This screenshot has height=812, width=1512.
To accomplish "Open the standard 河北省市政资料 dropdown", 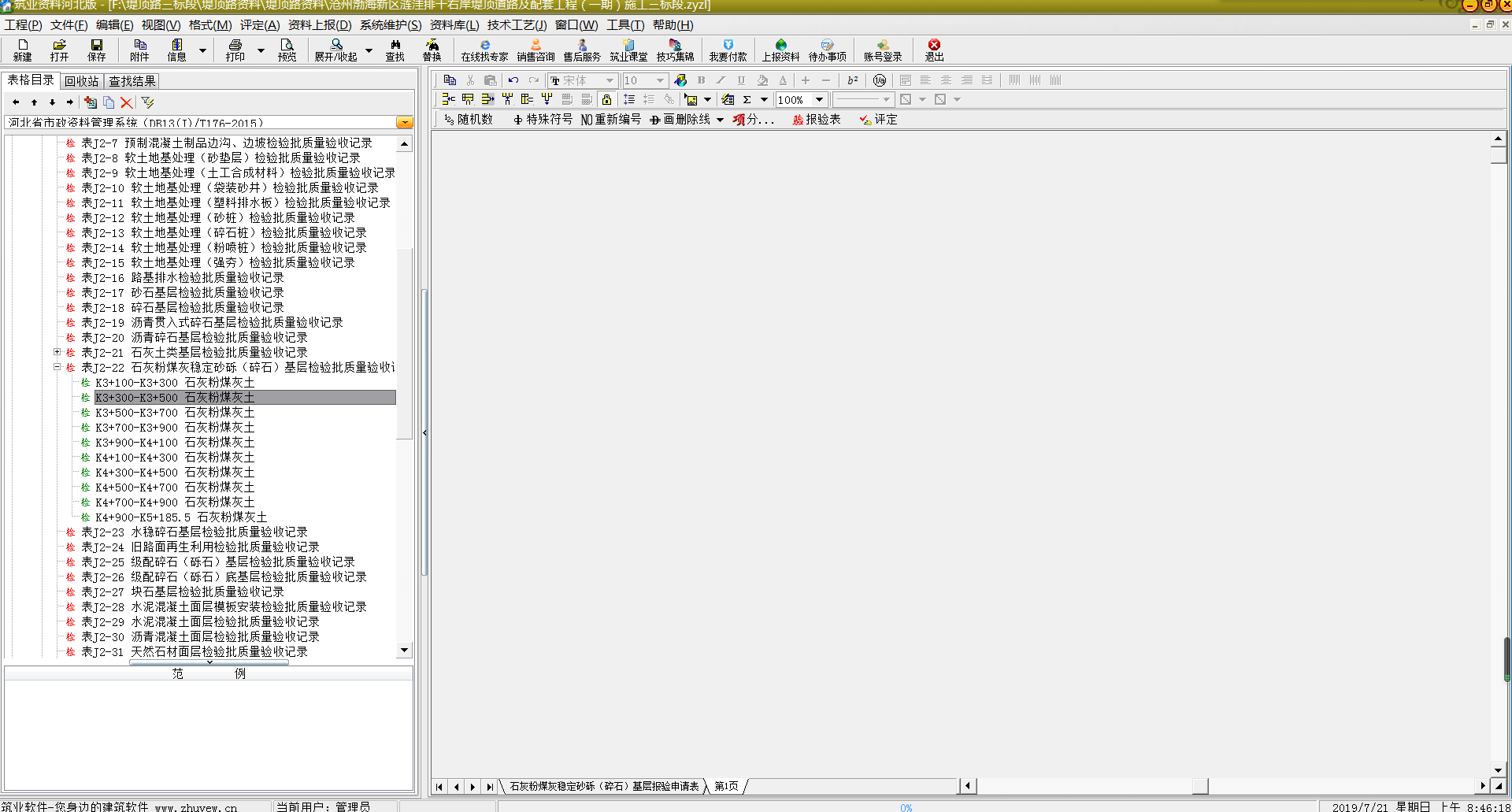I will pyautogui.click(x=405, y=123).
